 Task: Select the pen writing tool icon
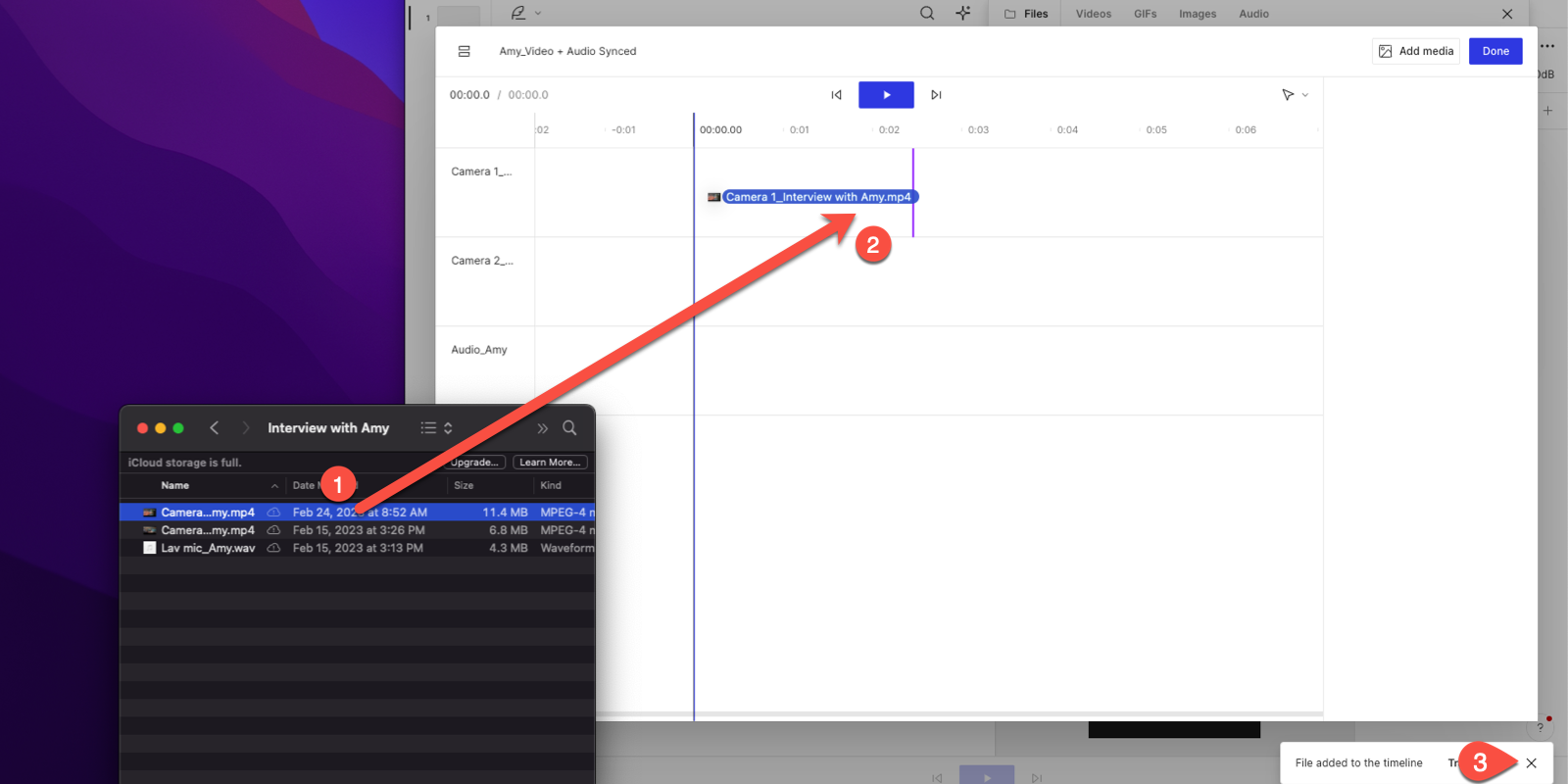518,13
